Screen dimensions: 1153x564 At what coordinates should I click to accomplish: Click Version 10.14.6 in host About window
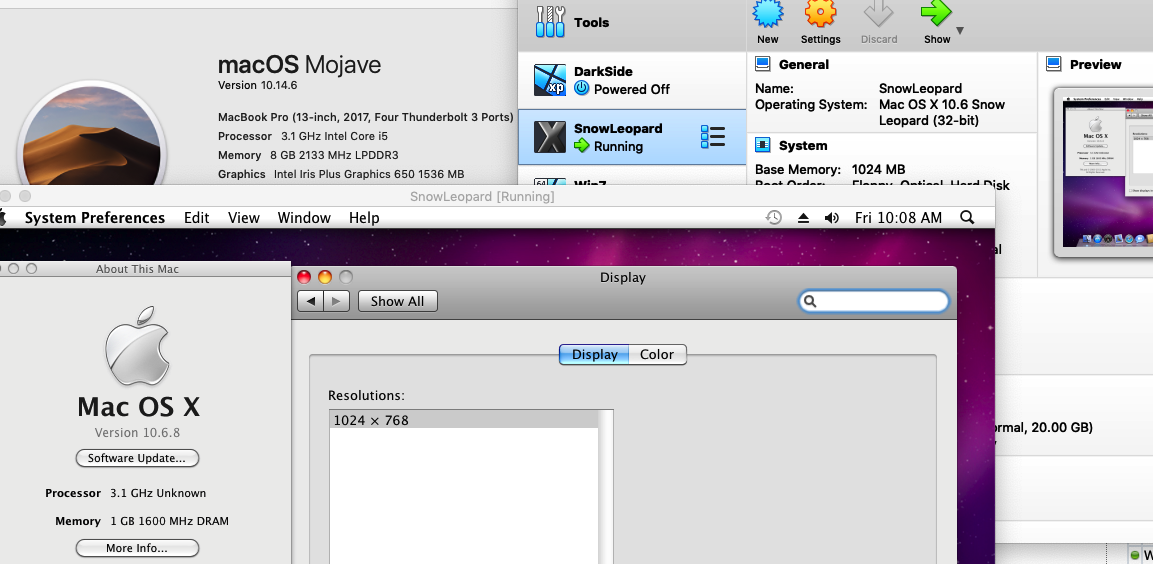[x=257, y=85]
